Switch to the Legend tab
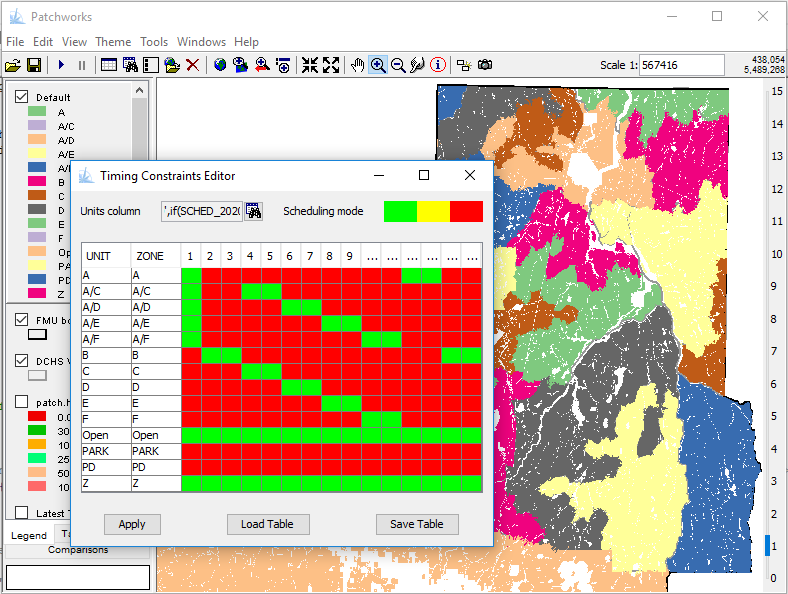 pyautogui.click(x=28, y=535)
